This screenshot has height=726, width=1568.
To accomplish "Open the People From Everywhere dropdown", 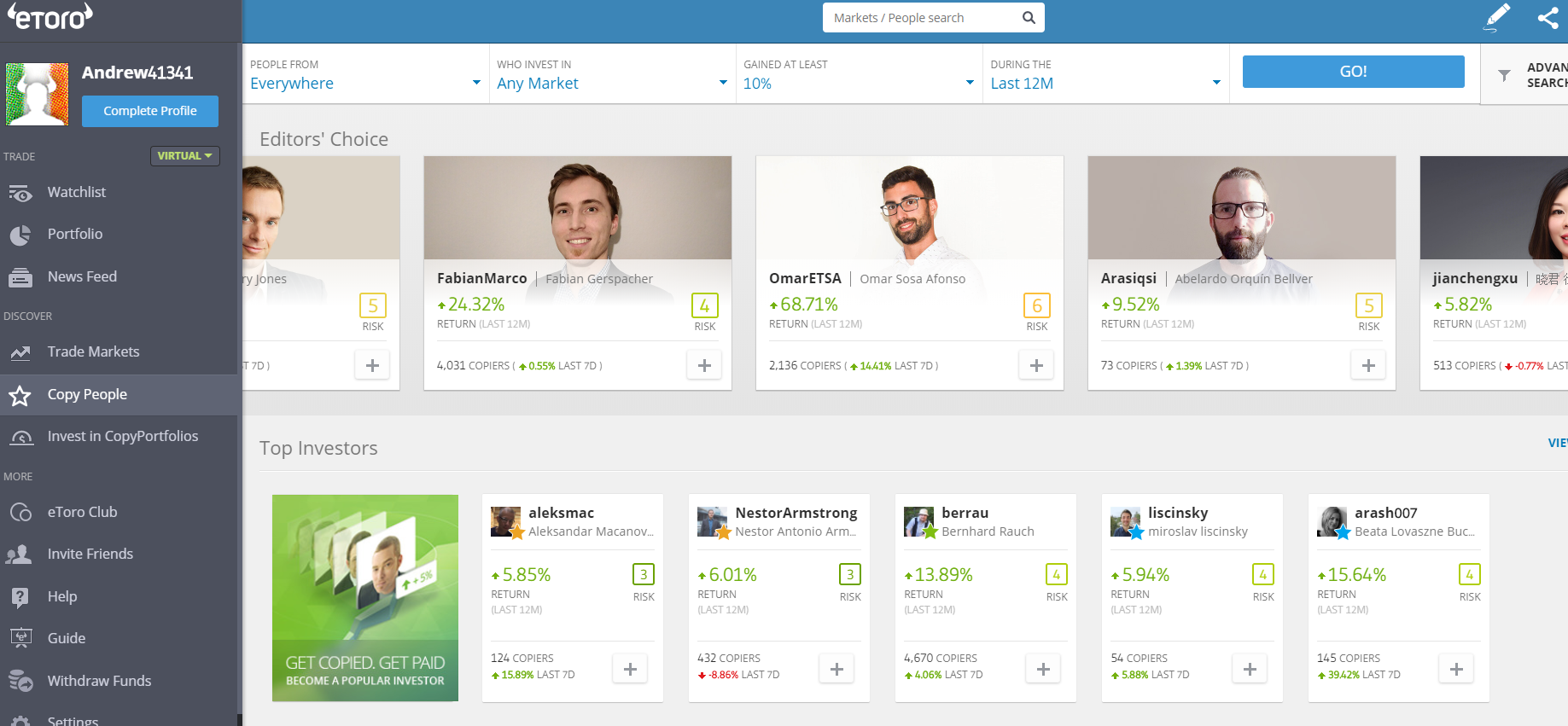I will coord(365,74).
